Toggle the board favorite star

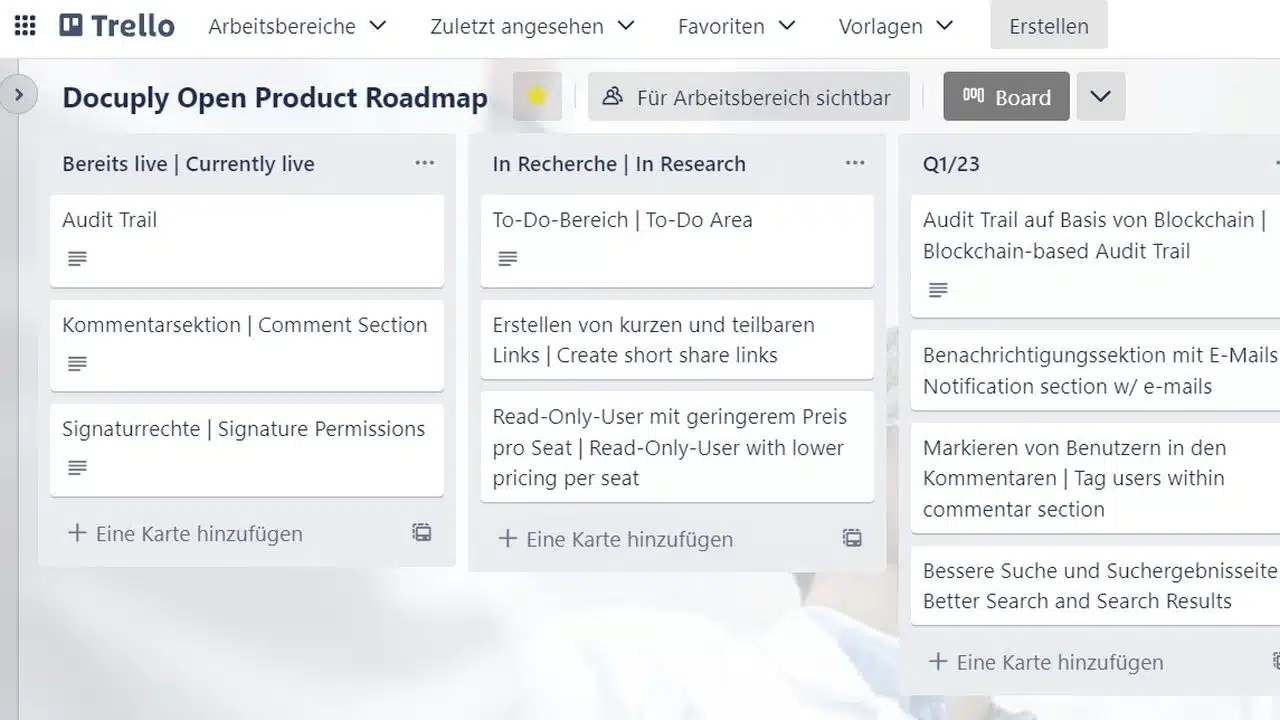[x=537, y=97]
